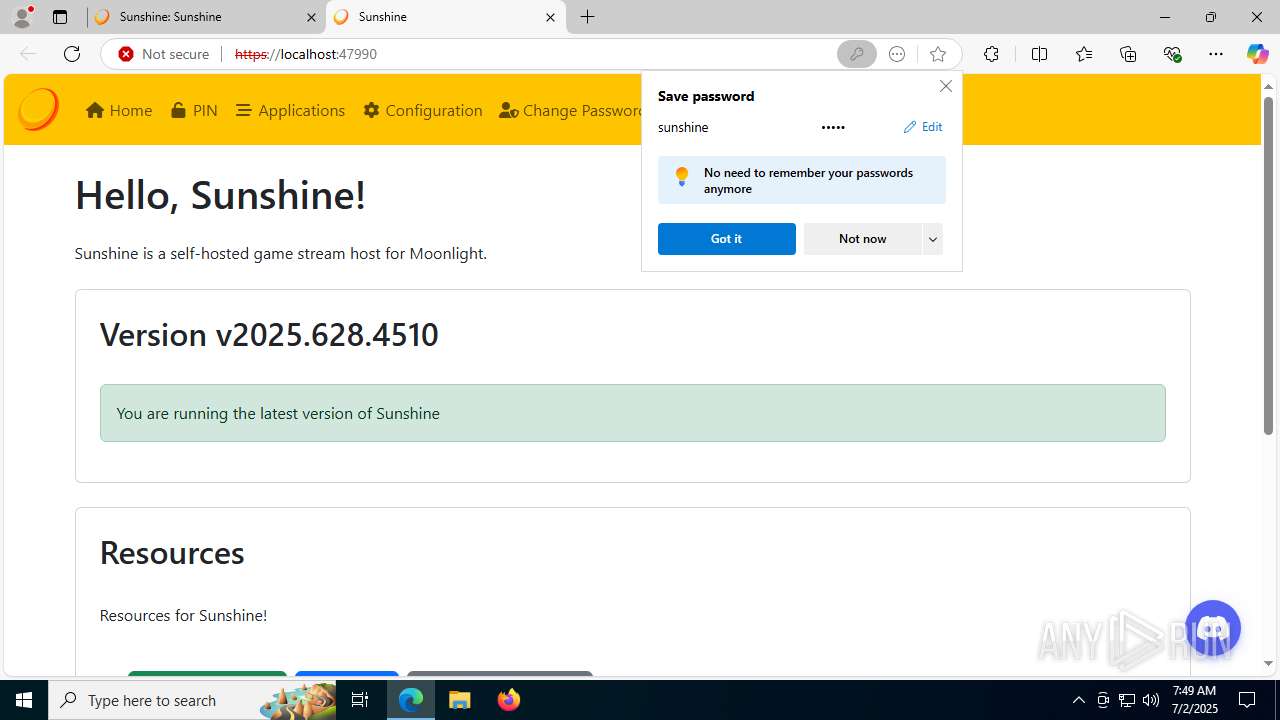Launch Copilot sidebar
Screen dimensions: 1280x720
coord(1257,54)
